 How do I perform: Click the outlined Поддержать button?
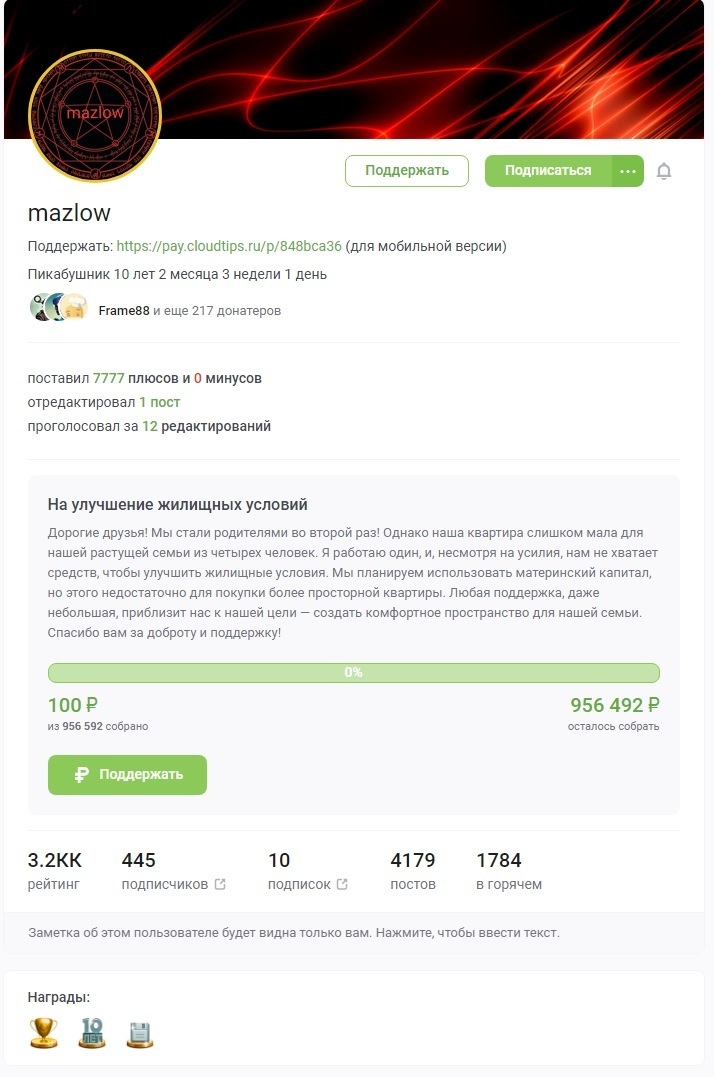[406, 171]
